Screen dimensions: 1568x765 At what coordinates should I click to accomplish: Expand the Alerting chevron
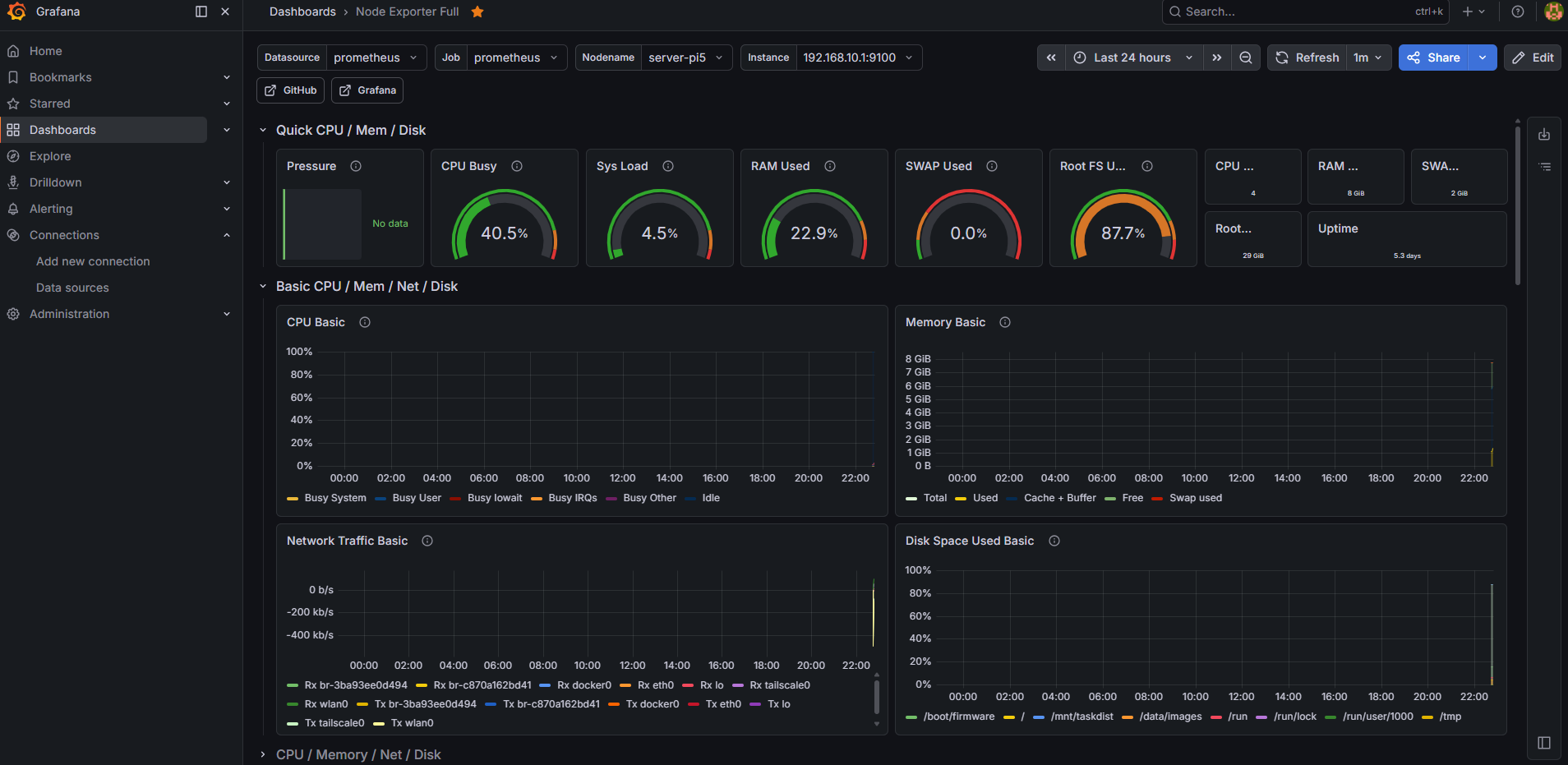click(x=227, y=209)
